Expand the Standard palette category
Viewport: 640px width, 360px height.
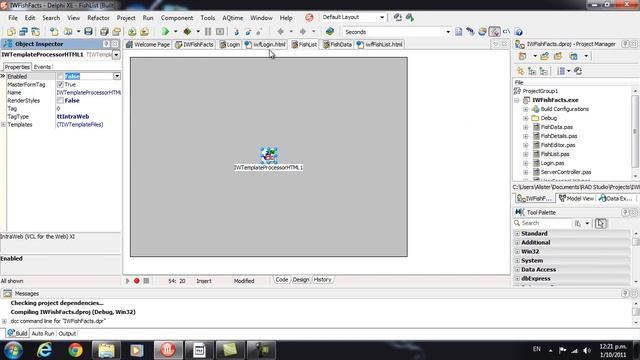point(517,233)
